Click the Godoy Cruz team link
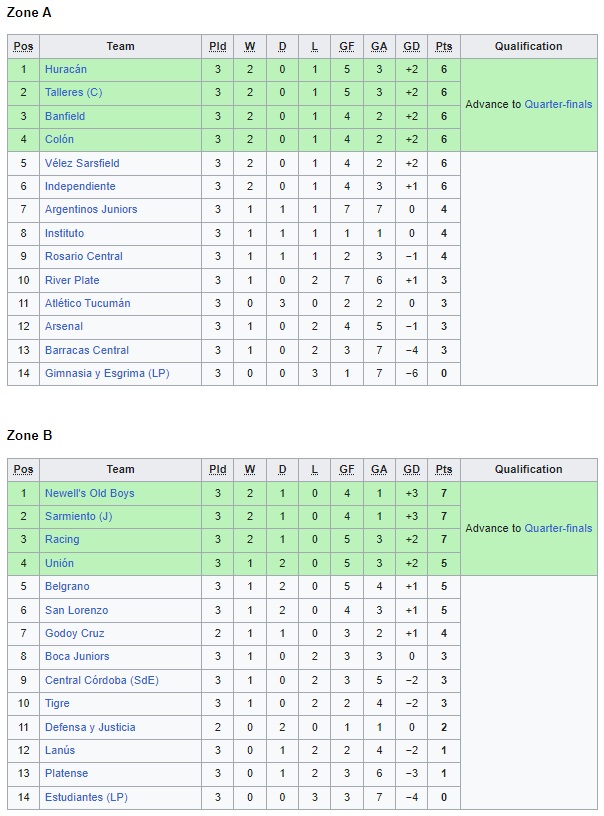Image resolution: width=604 pixels, height=816 pixels. pyautogui.click(x=74, y=633)
